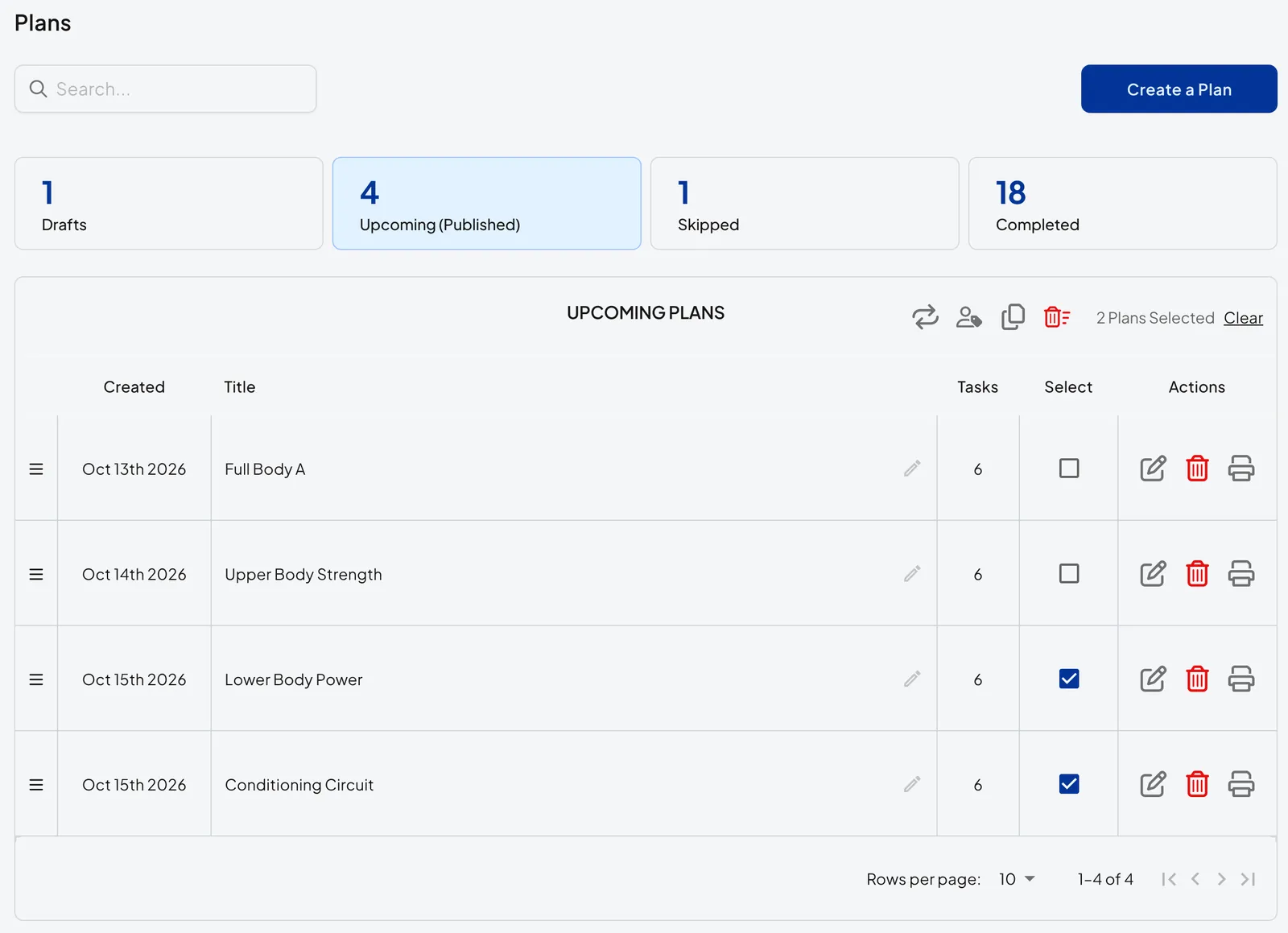This screenshot has width=1288, height=933.
Task: Click the assign user bulk action icon
Action: [968, 317]
